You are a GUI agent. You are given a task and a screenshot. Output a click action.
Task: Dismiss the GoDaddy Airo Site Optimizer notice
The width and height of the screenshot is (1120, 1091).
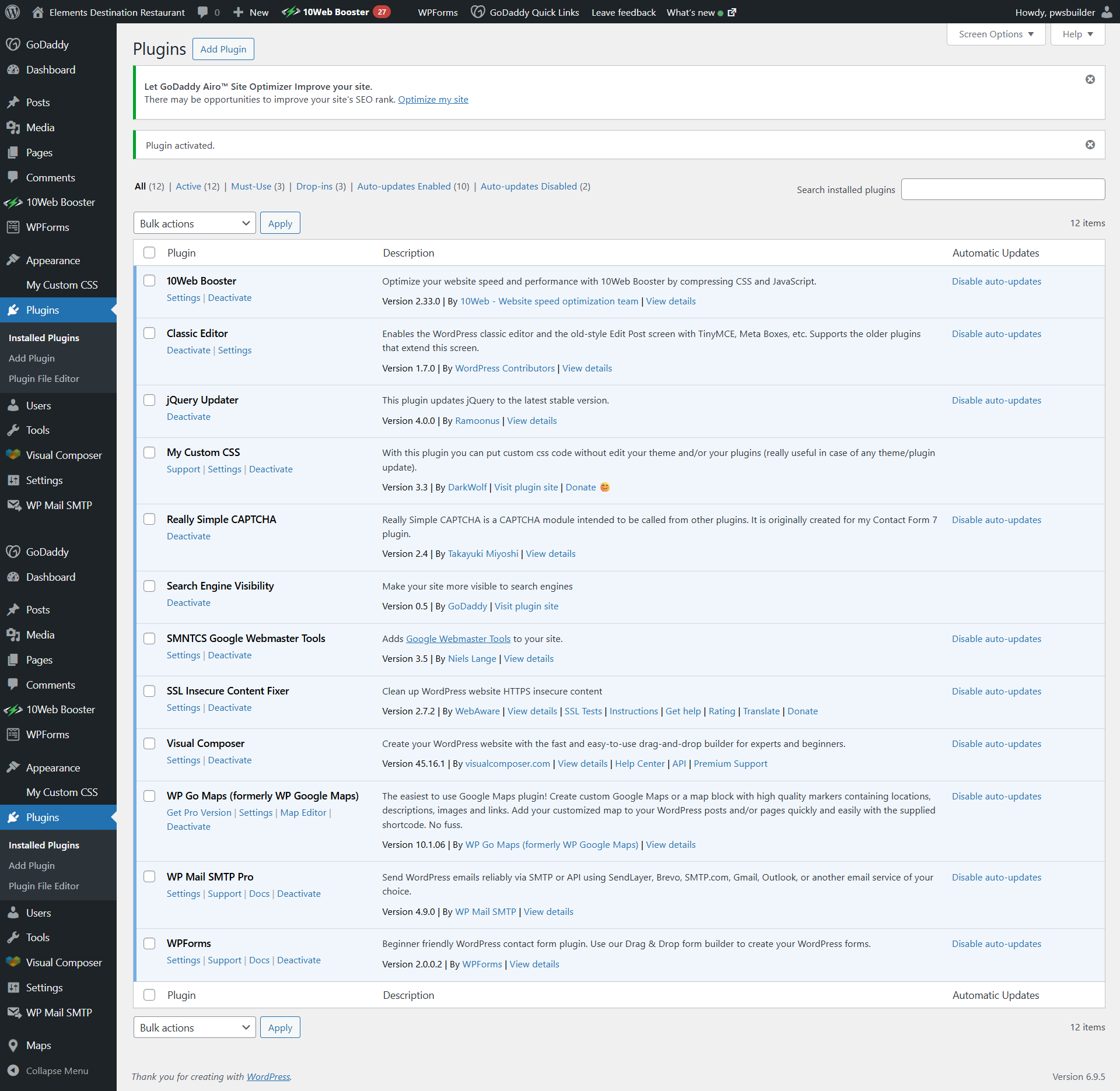point(1090,79)
